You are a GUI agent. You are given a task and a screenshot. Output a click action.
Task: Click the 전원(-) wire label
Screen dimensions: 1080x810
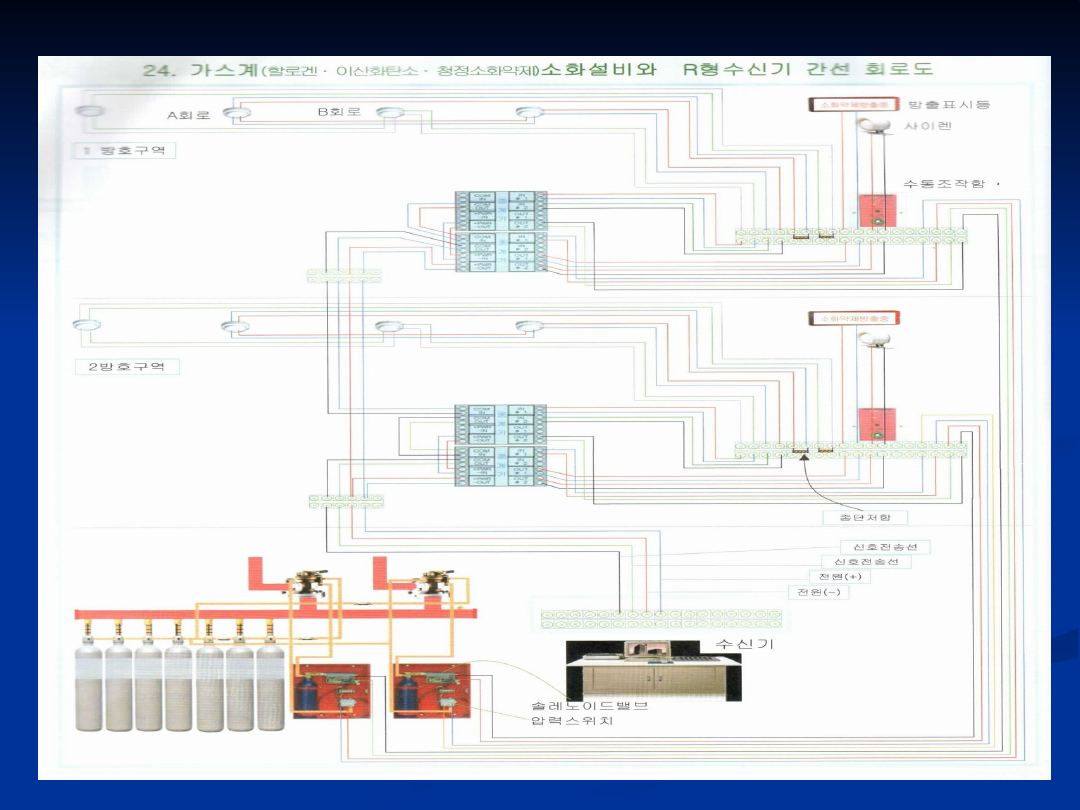tap(818, 593)
